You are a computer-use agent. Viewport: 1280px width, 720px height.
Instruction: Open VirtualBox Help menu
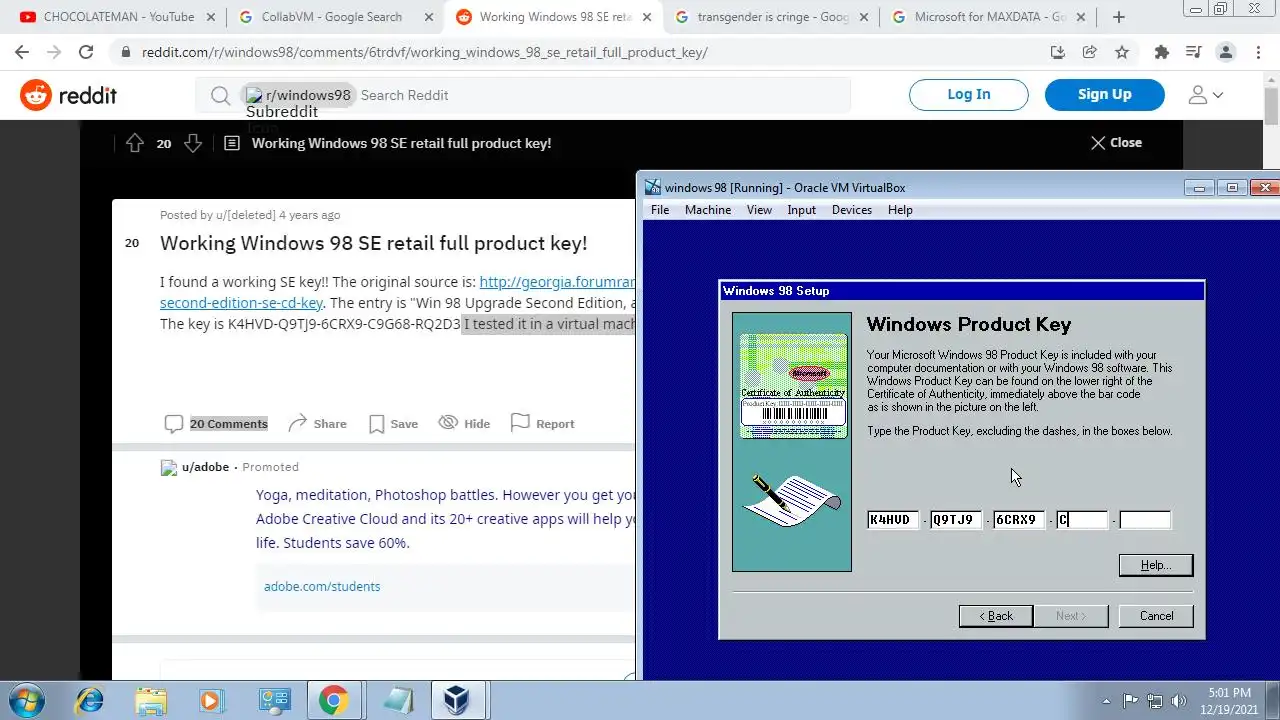click(900, 210)
